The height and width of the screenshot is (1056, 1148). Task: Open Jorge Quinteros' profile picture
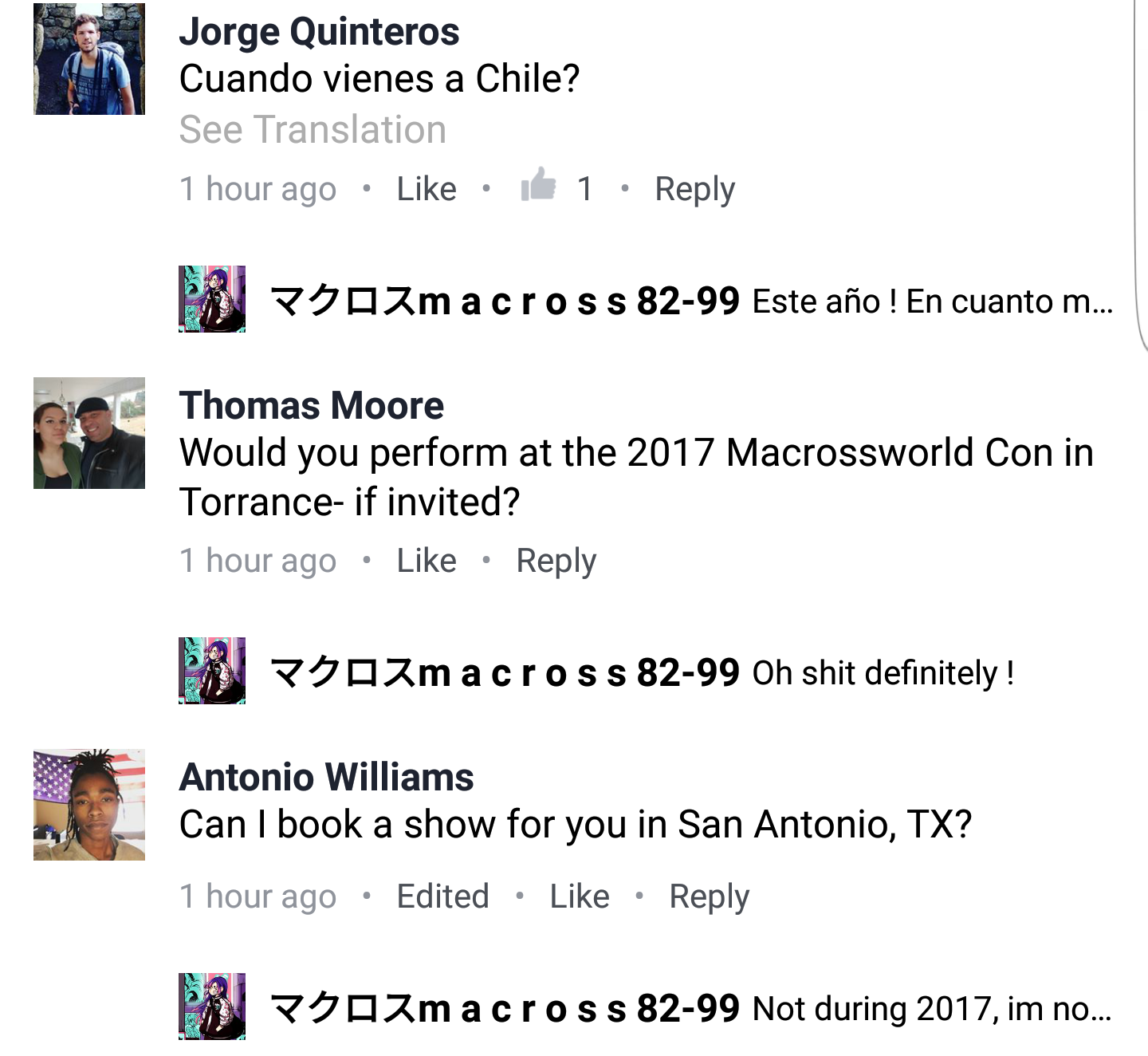[89, 59]
